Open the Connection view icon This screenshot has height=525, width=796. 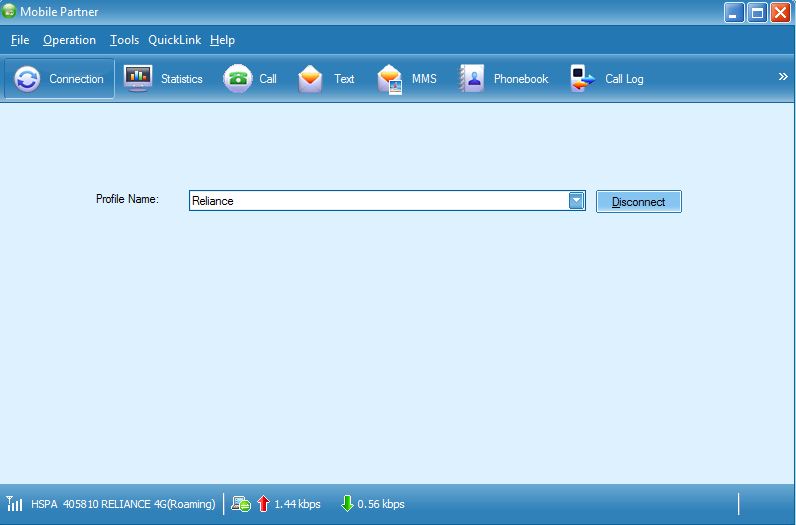point(27,79)
